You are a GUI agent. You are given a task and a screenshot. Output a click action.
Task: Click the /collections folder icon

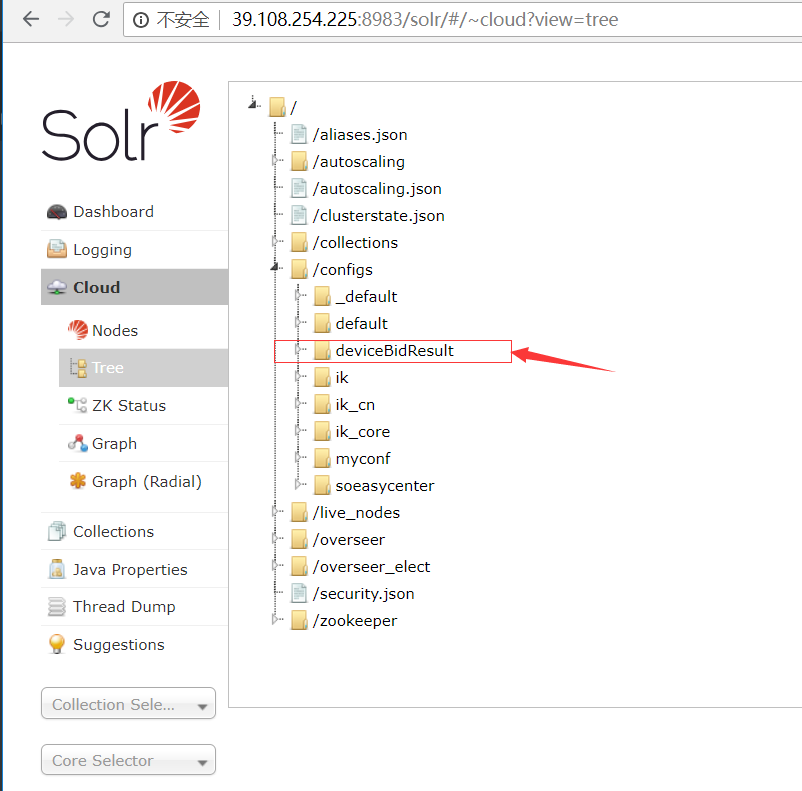point(299,242)
